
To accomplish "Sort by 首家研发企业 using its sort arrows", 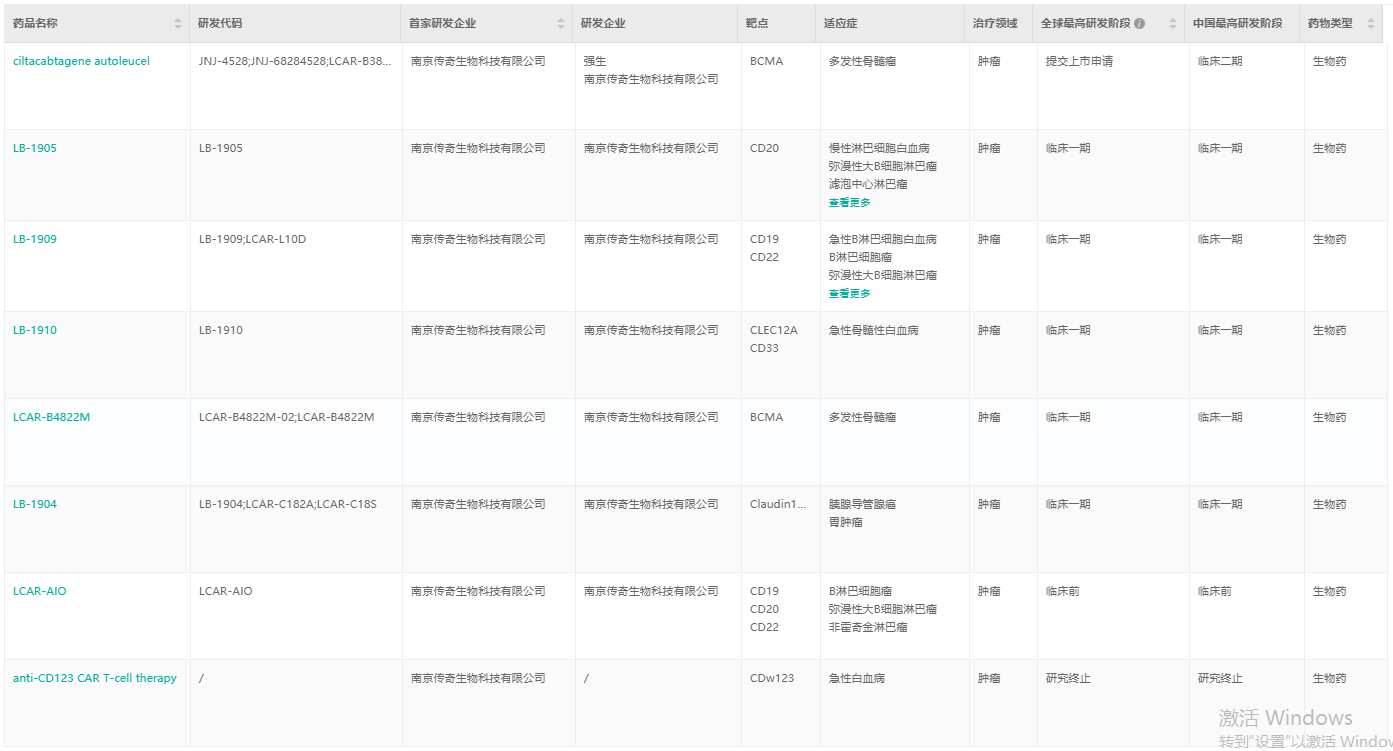I will pos(561,23).
